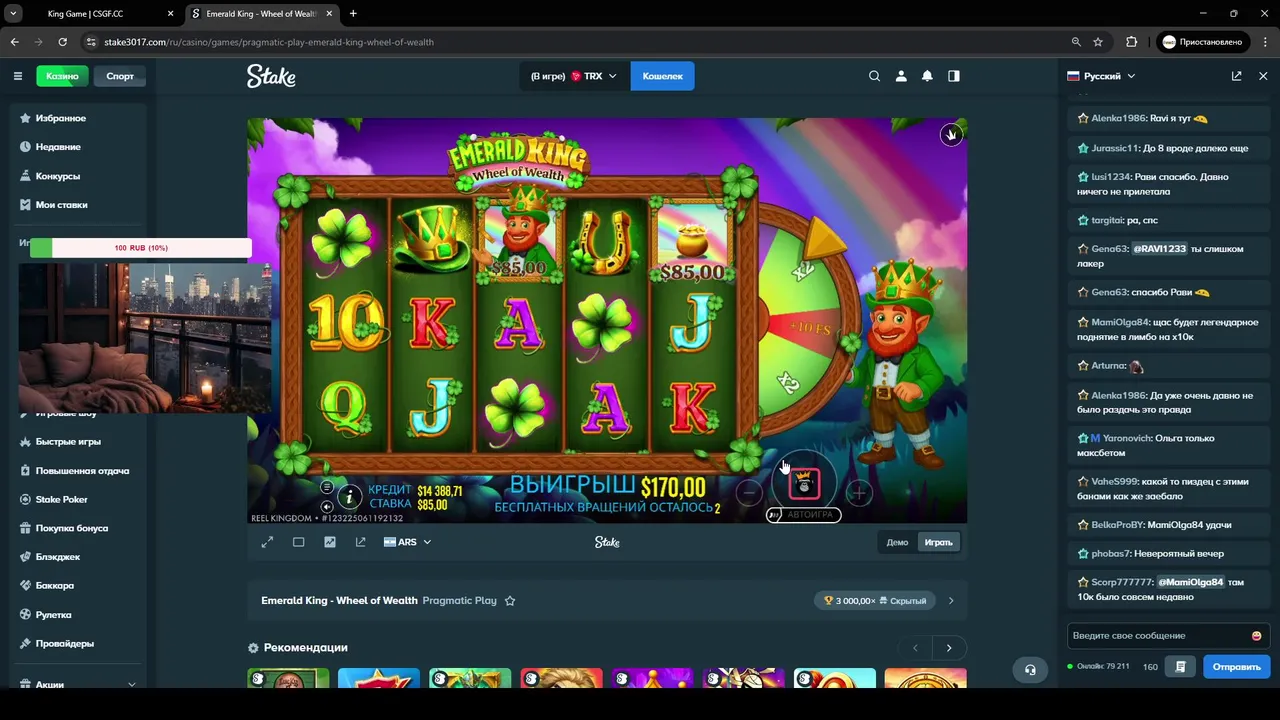The width and height of the screenshot is (1280, 720).
Task: Increase bet with plus button
Action: [x=859, y=492]
